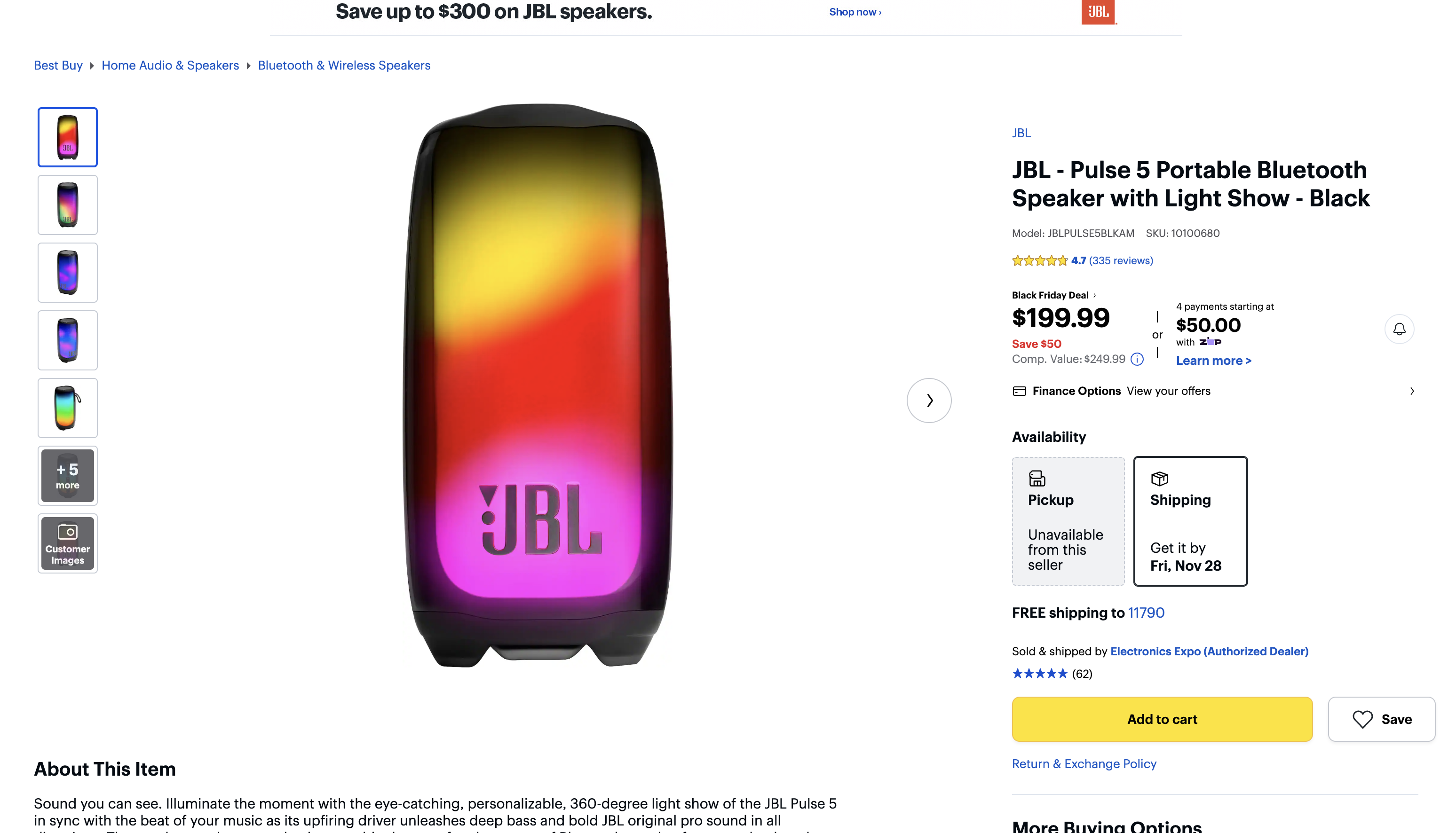Click Learn more about Zip payments
The width and height of the screenshot is (1456, 833).
click(x=1213, y=361)
